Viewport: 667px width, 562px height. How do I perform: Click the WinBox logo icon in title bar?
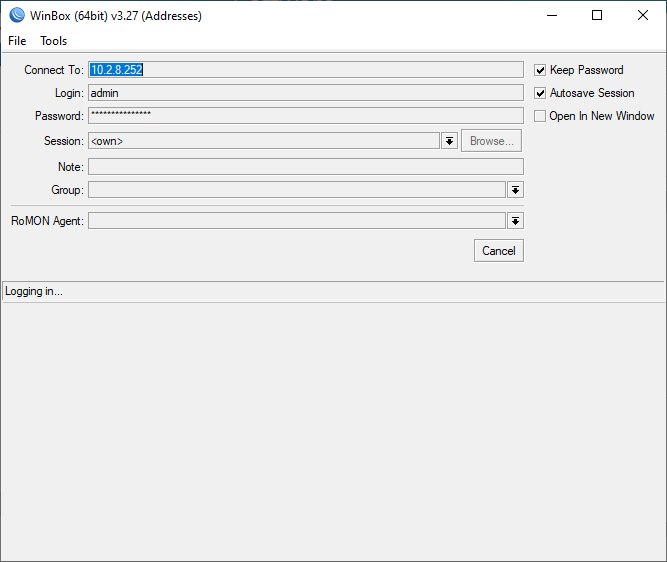[x=17, y=15]
